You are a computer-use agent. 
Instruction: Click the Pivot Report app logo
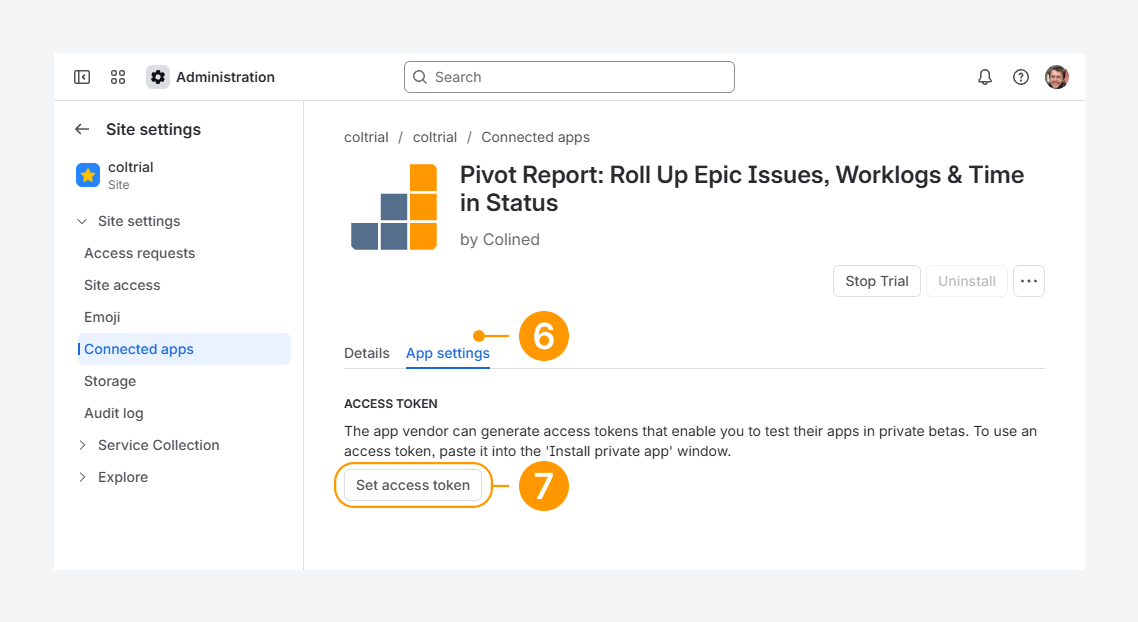point(394,207)
